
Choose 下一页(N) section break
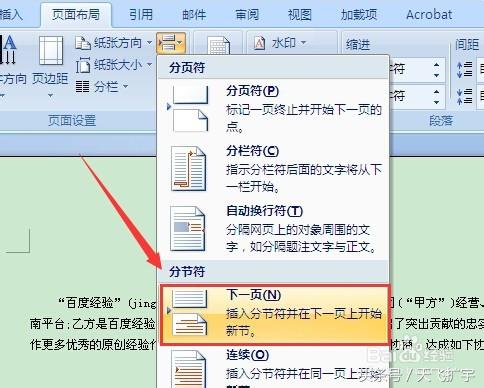pyautogui.click(x=275, y=314)
